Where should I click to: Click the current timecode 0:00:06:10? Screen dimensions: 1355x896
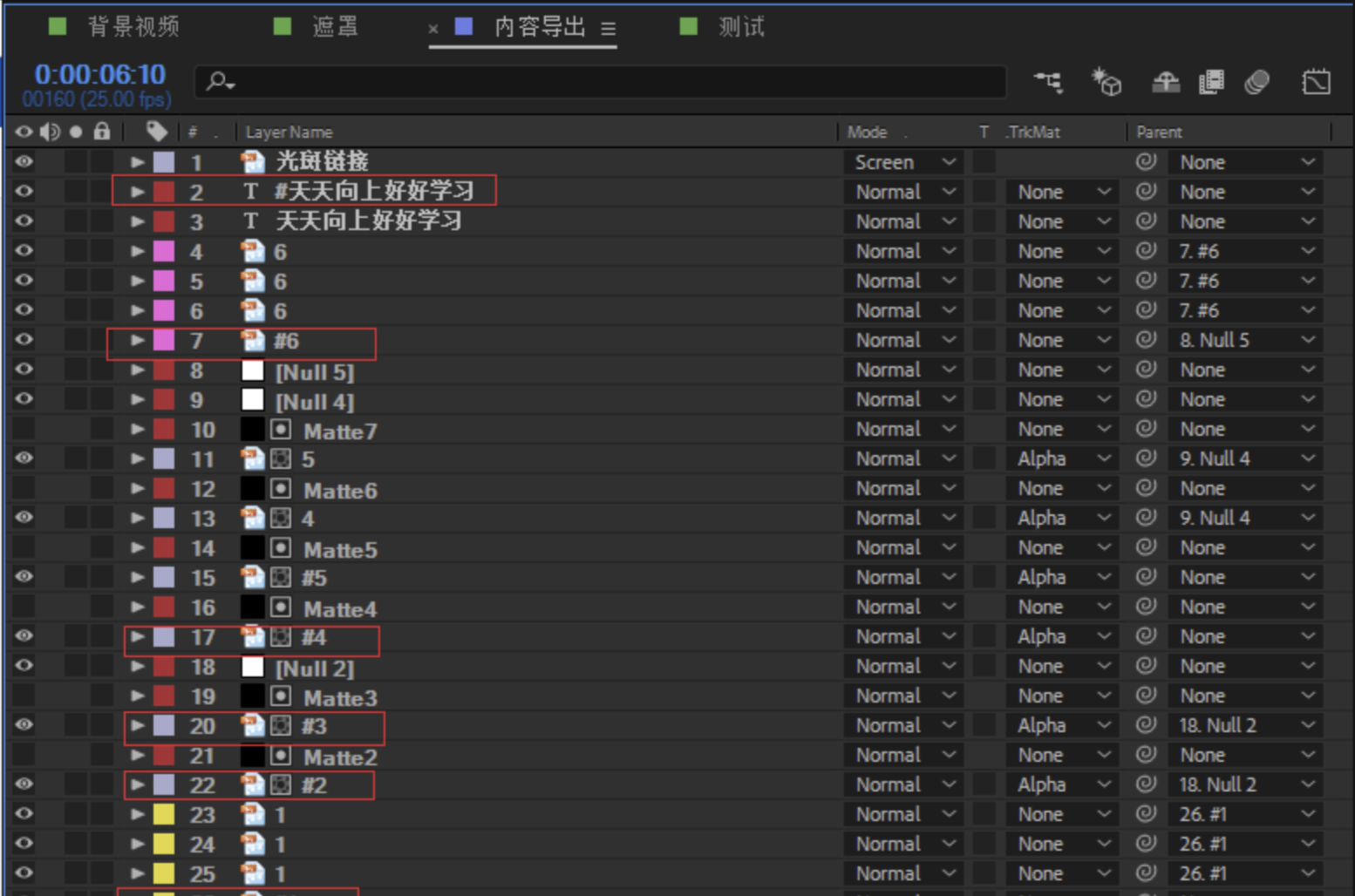tap(99, 75)
